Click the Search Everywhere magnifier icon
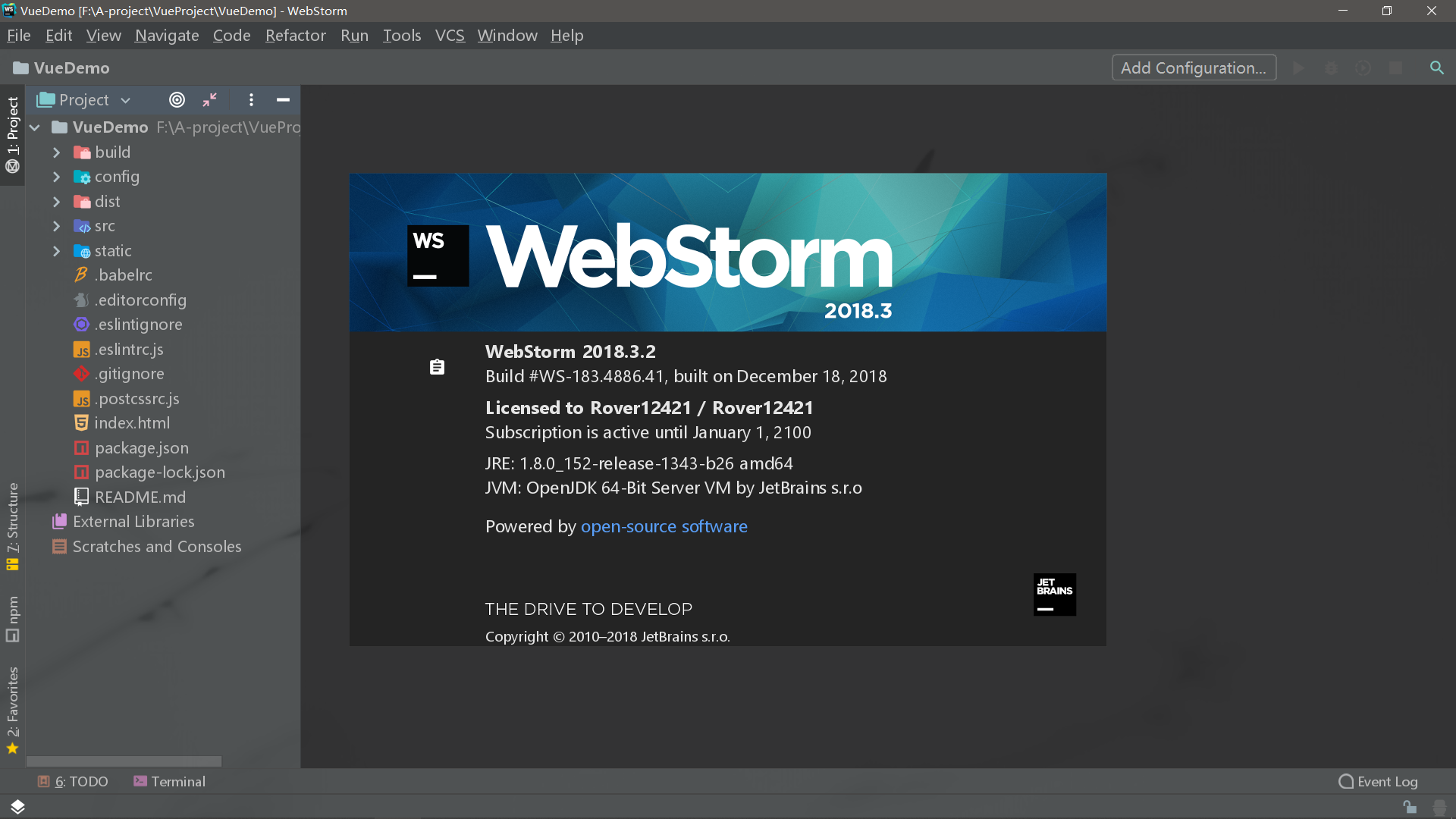 [1436, 68]
